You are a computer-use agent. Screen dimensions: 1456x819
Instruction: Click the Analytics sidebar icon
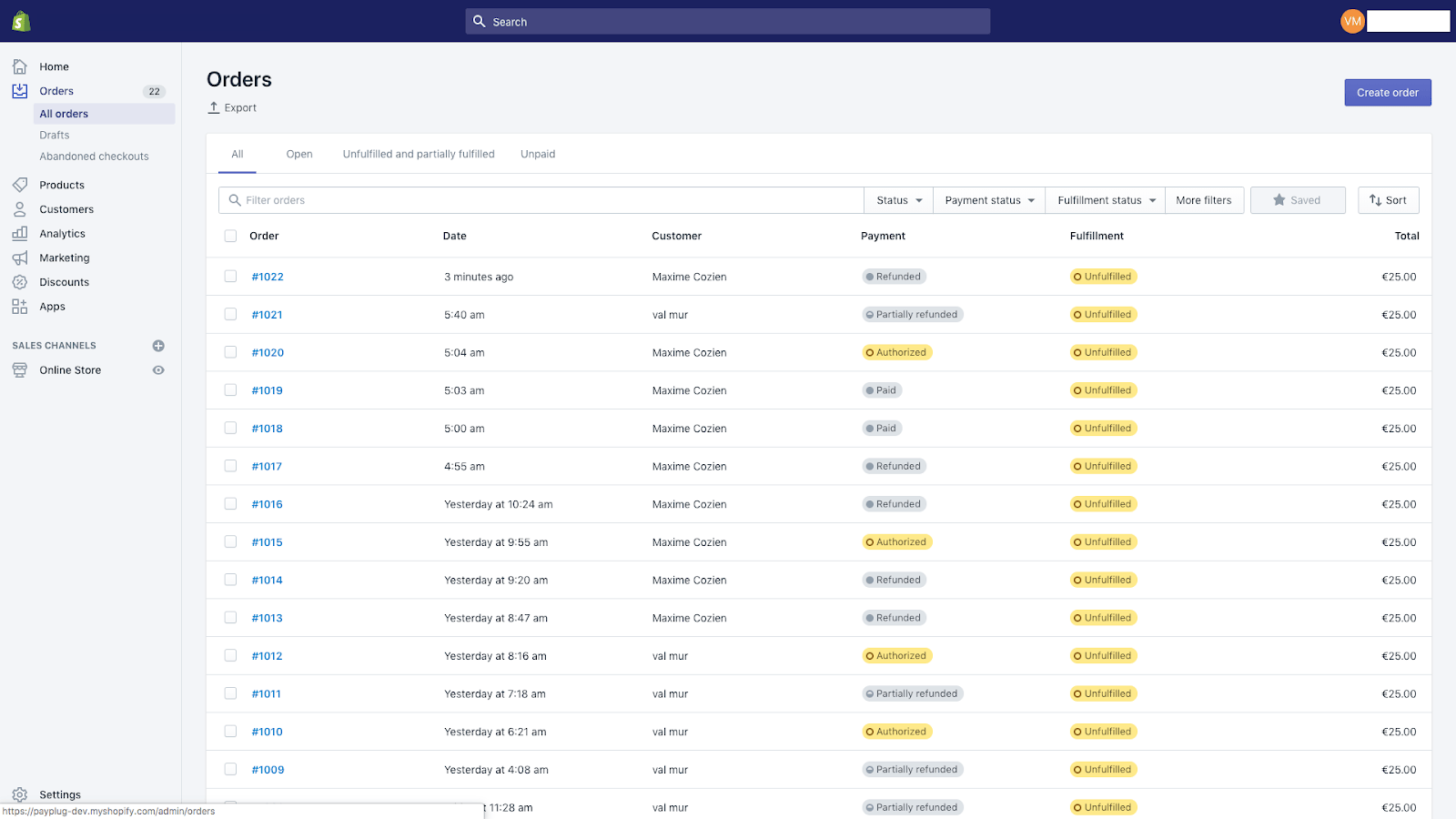tap(20, 233)
